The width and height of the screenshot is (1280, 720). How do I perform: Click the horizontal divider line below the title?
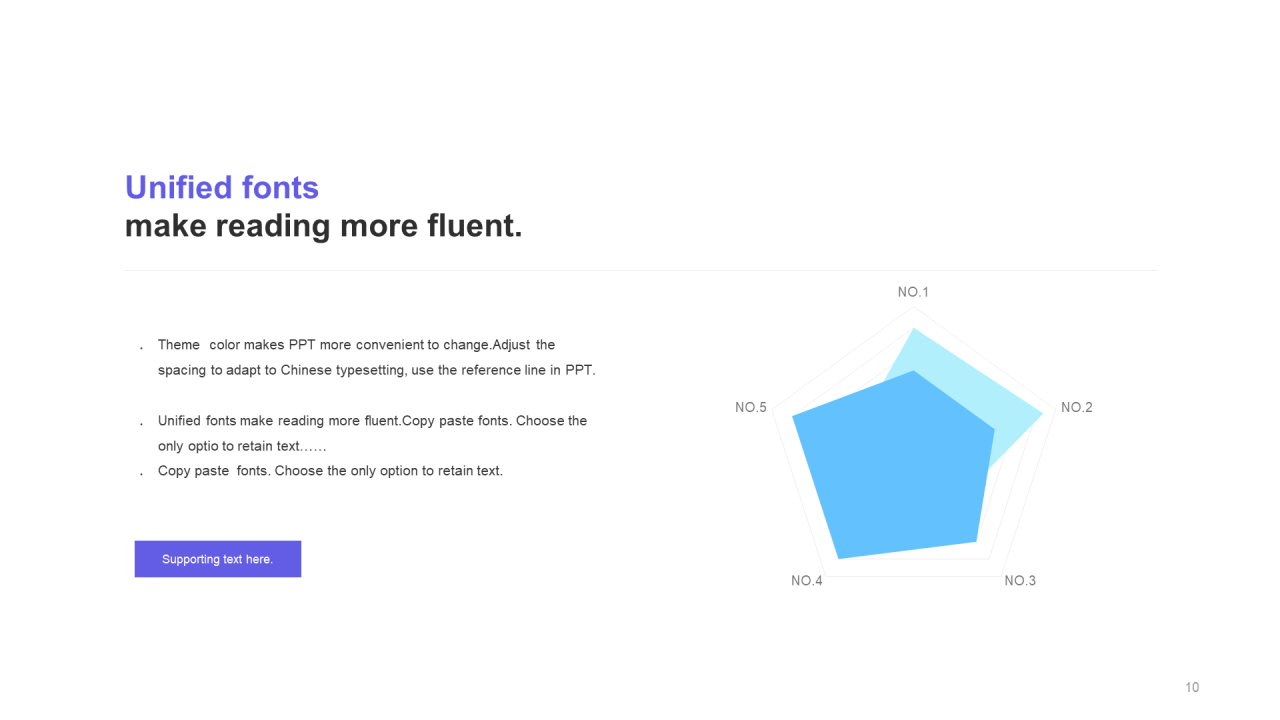[640, 270]
